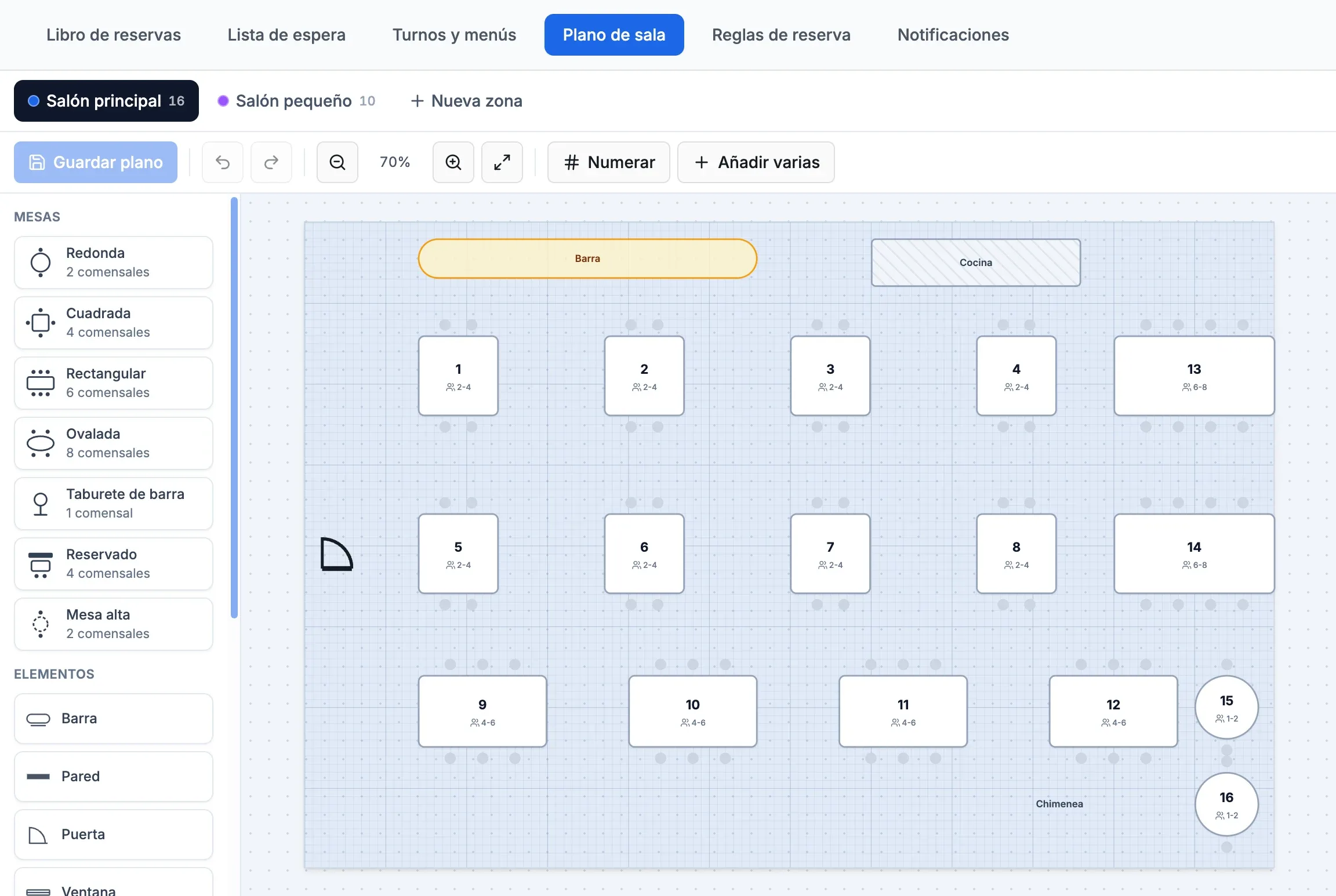Click the Añadir varias button
1336x896 pixels.
click(x=756, y=162)
